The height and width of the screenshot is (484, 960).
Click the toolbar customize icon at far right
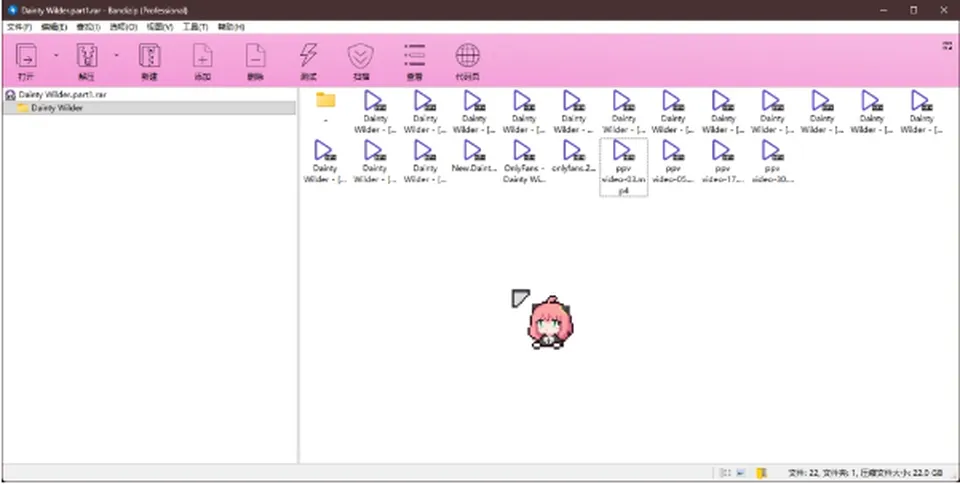[x=947, y=46]
